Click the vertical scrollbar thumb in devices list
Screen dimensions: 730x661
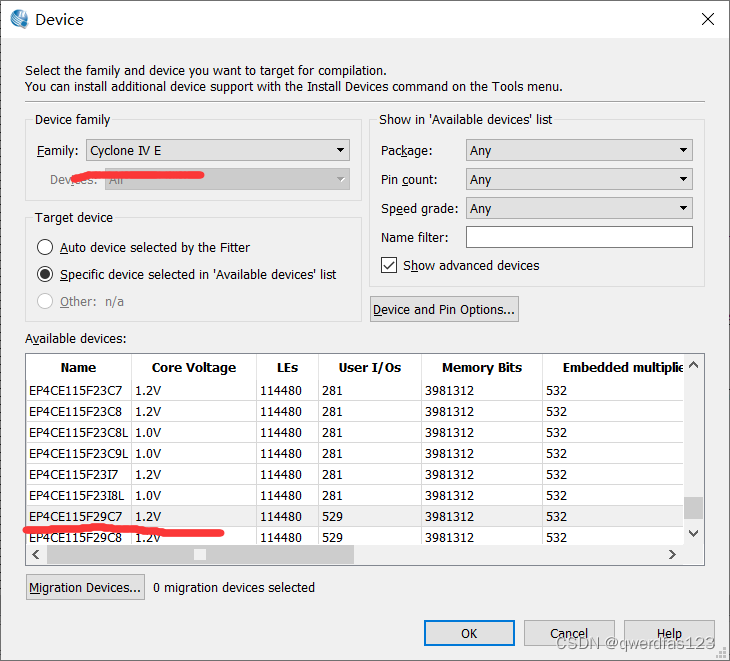click(693, 508)
